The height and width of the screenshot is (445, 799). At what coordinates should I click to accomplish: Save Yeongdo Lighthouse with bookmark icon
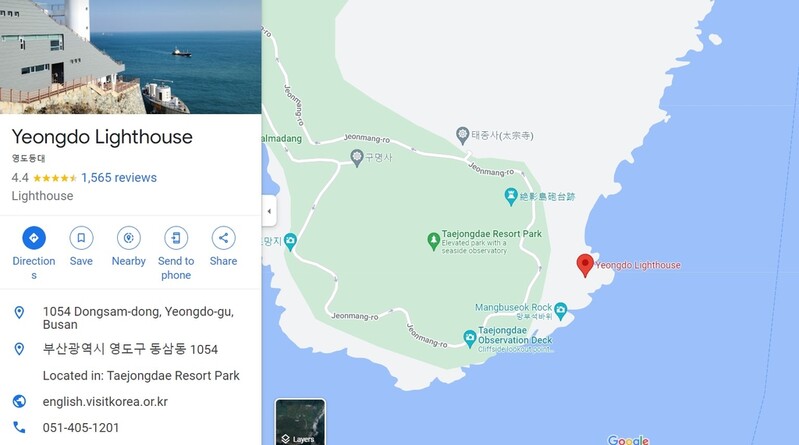coord(81,238)
